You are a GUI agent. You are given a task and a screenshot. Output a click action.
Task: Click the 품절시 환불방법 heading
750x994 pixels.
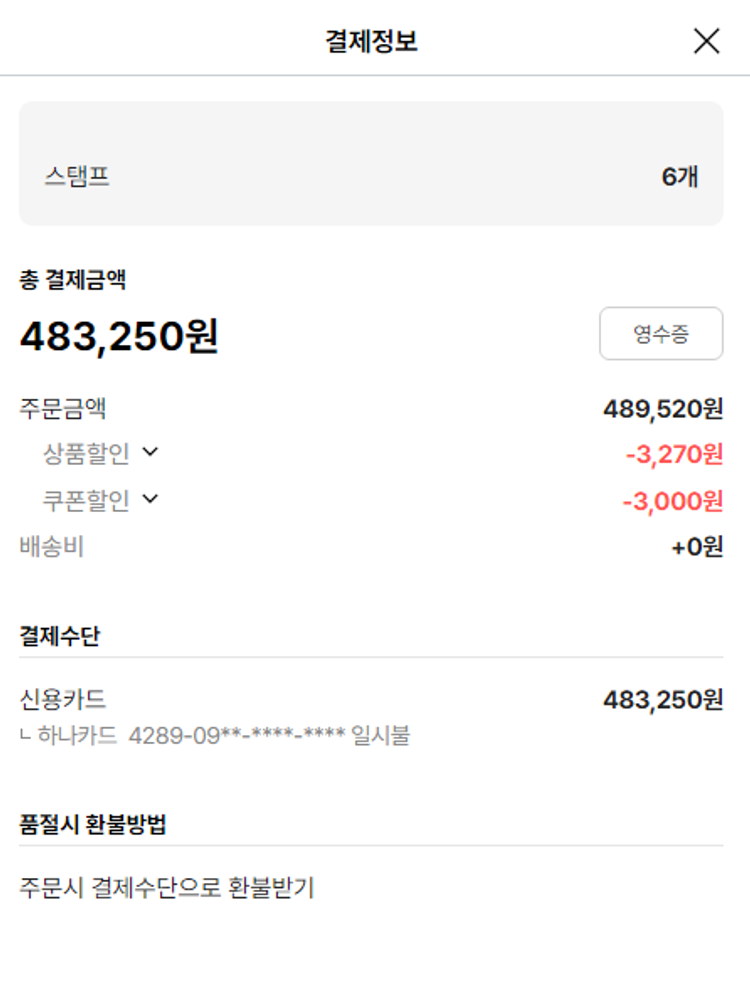(93, 825)
